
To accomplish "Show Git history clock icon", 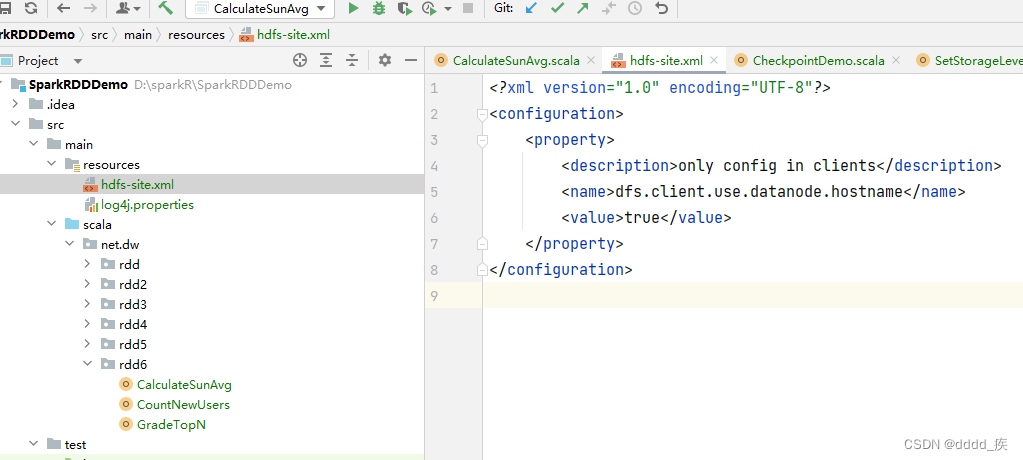I will (635, 8).
